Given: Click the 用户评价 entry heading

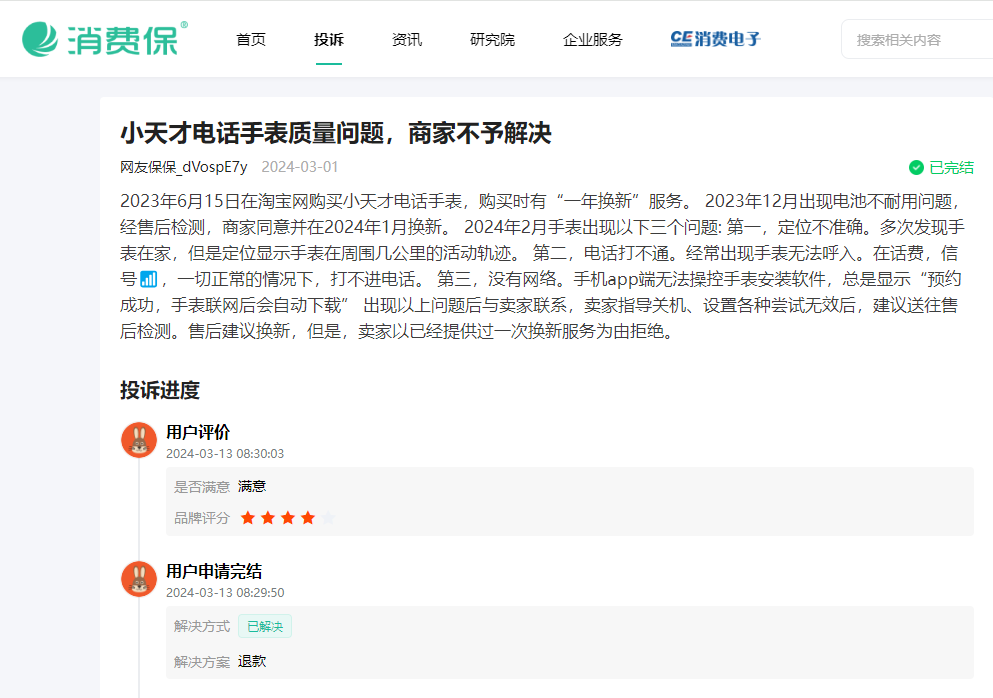Looking at the screenshot, I should click(198, 433).
